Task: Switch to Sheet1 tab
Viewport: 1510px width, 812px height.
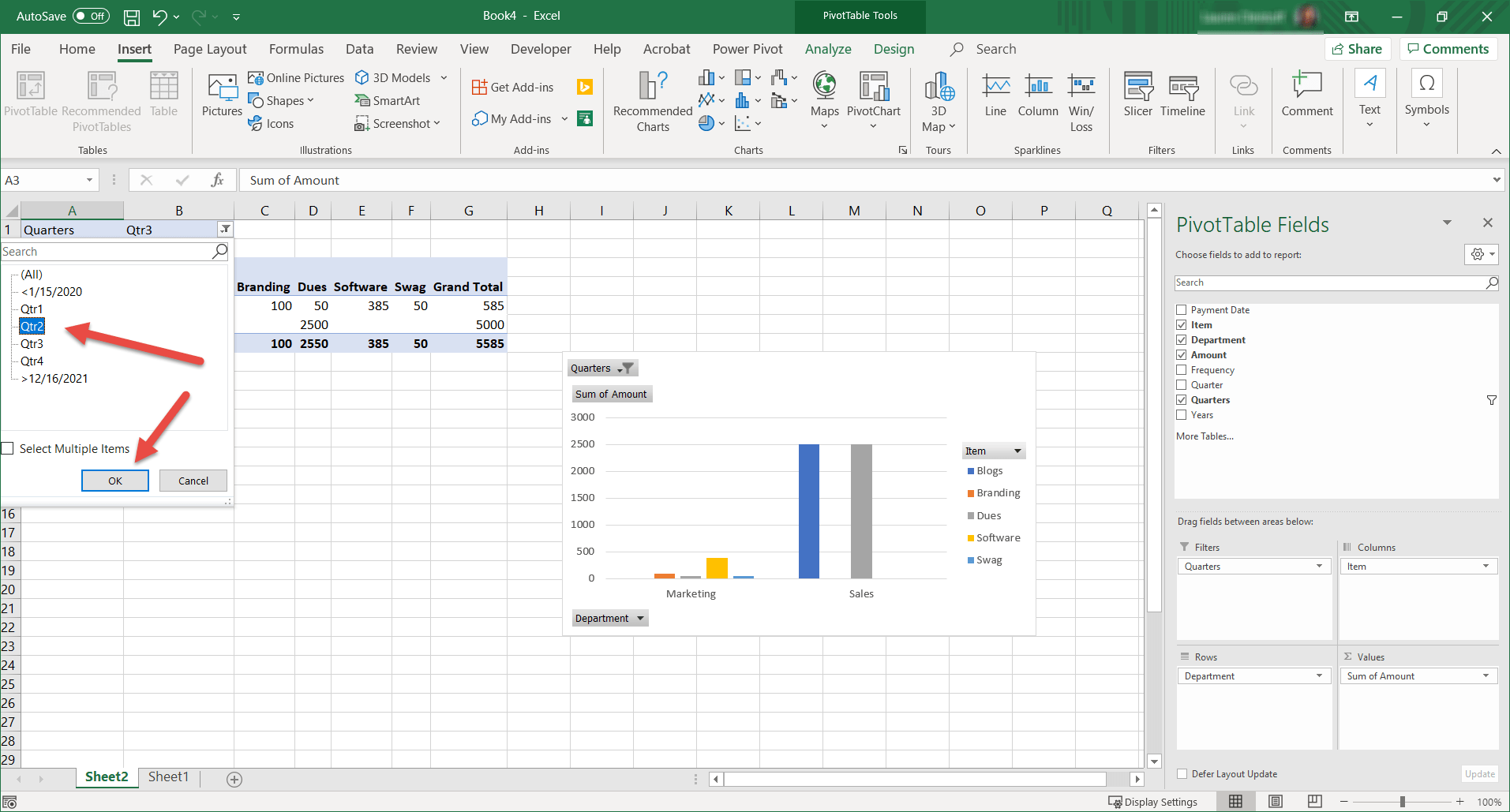Action: click(x=169, y=777)
